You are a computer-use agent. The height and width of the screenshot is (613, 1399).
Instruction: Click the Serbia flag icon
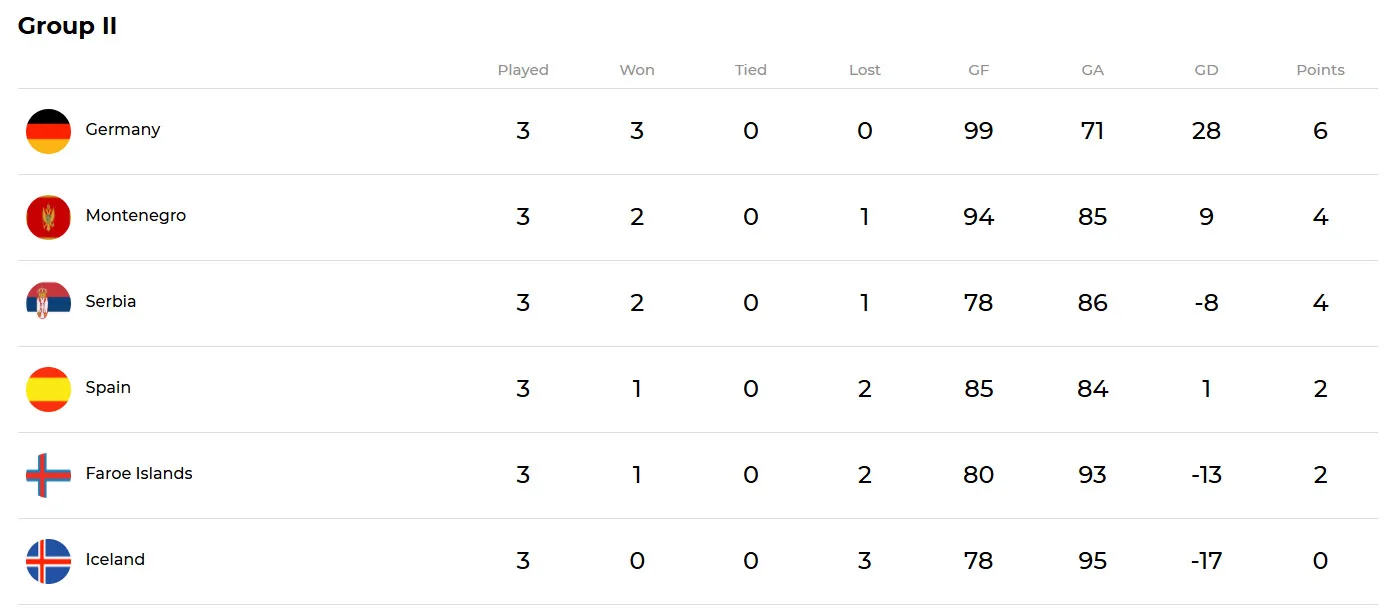pos(48,303)
